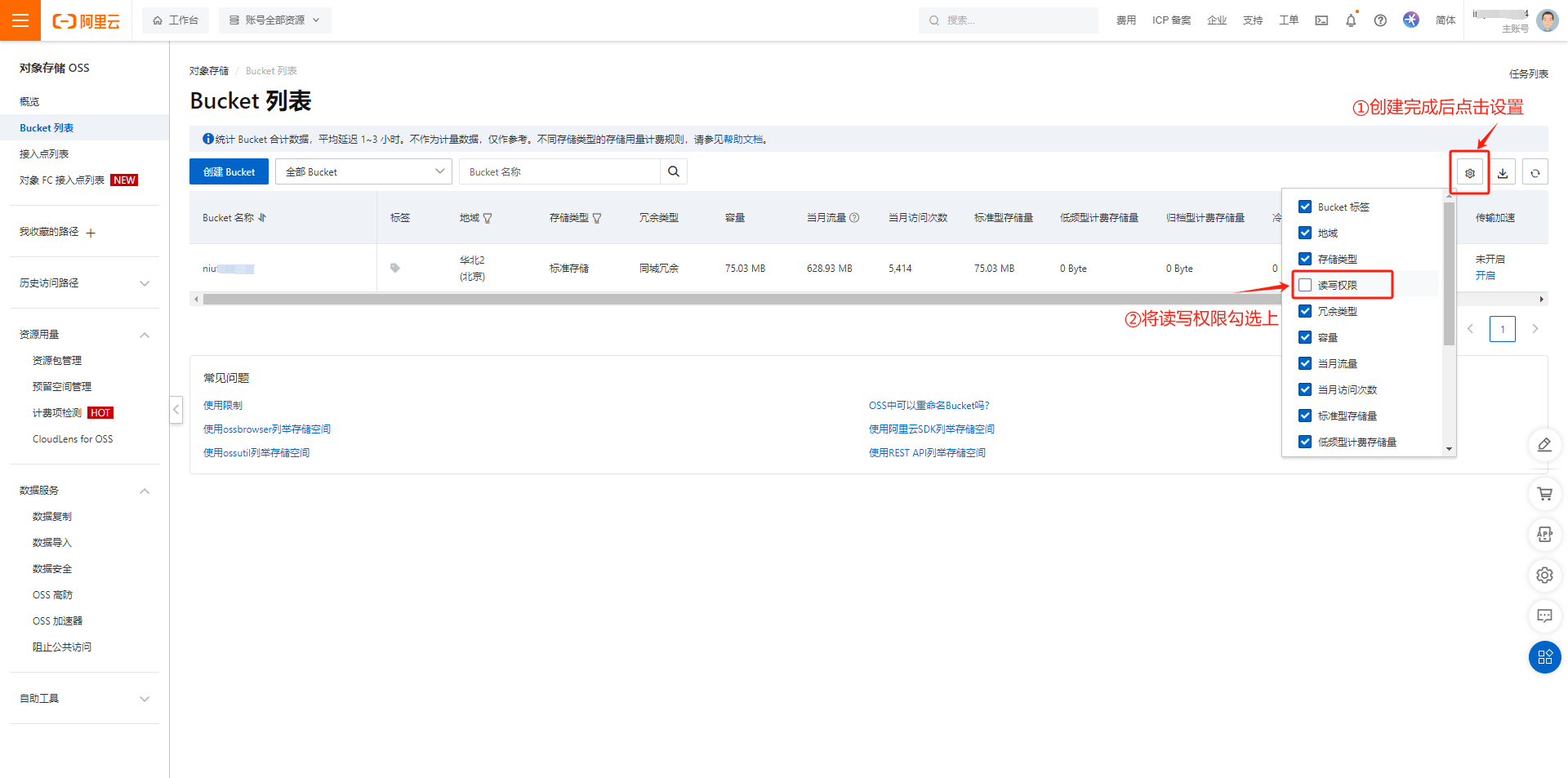Open the shopping cart floating icon
The width and height of the screenshot is (1568, 778).
point(1544,493)
